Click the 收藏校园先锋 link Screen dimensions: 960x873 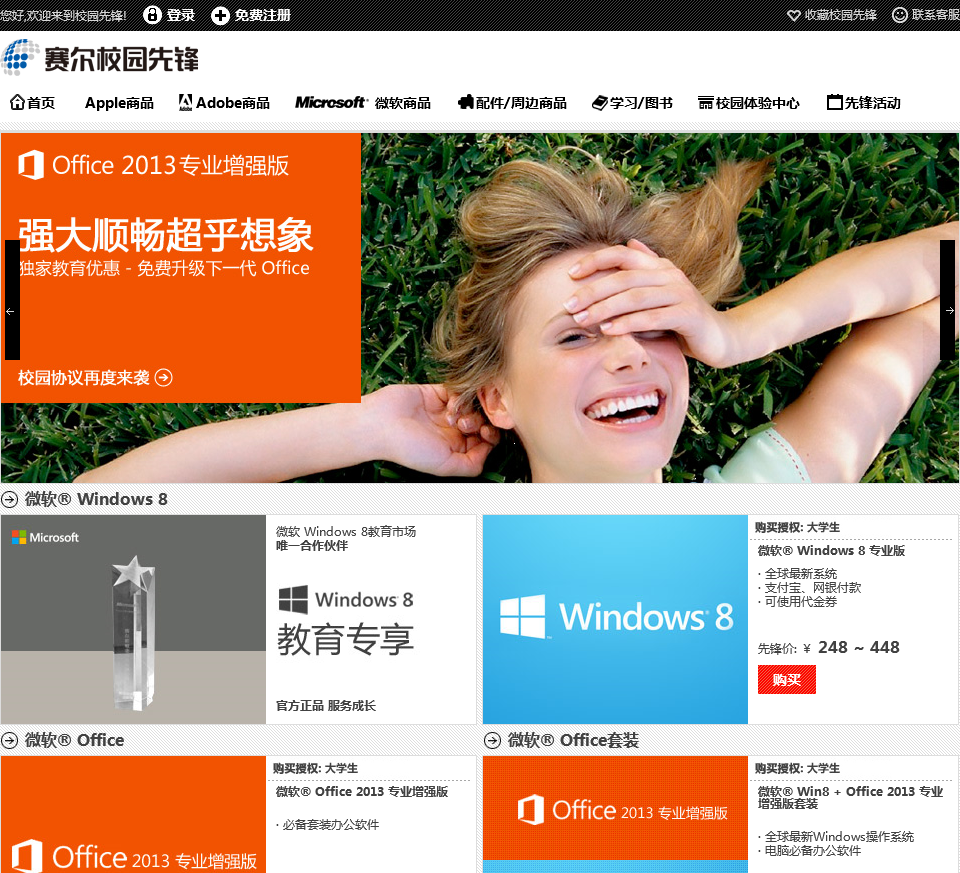tap(840, 15)
